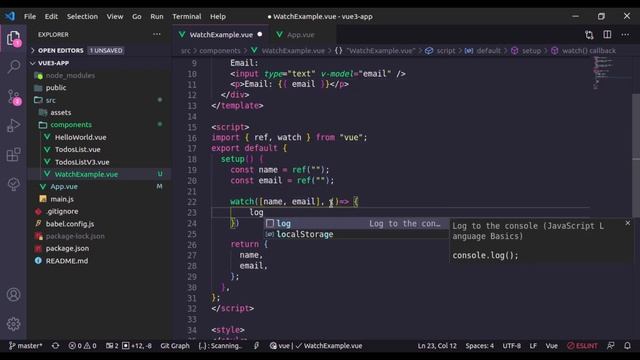
Task: Collapse the src folder
Action: [100, 100]
